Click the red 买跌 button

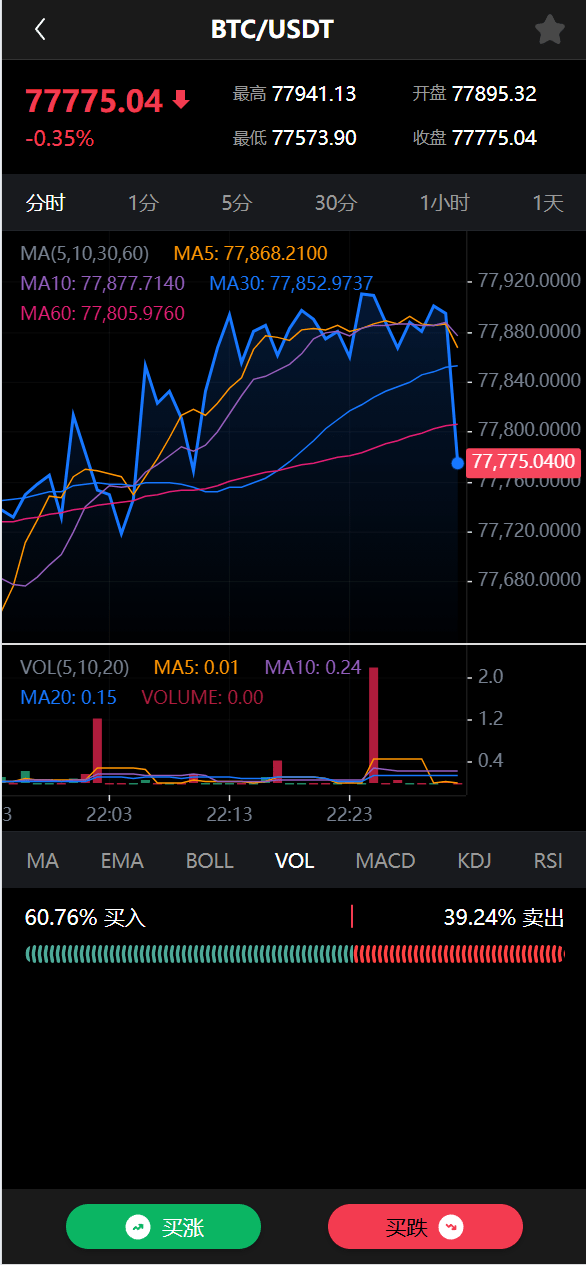pyautogui.click(x=425, y=1227)
